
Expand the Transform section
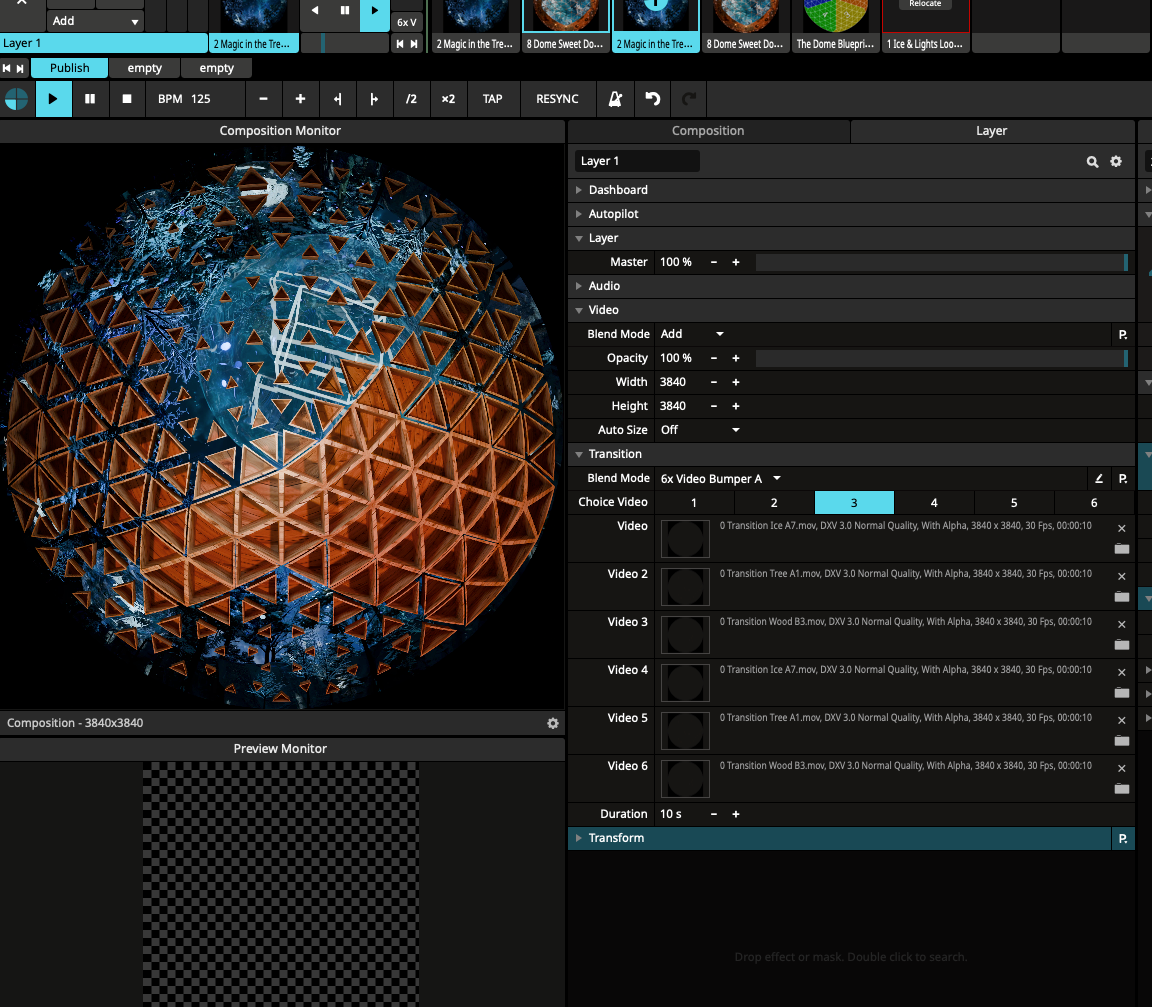616,838
